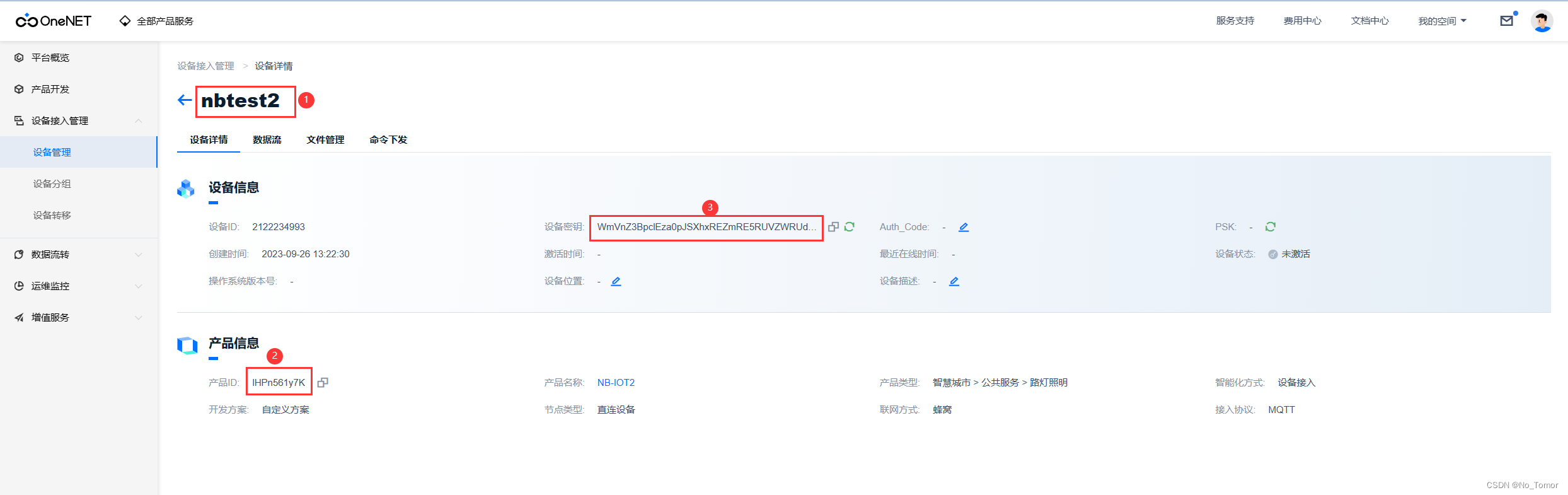Click the nbtest2 device title

click(x=240, y=101)
